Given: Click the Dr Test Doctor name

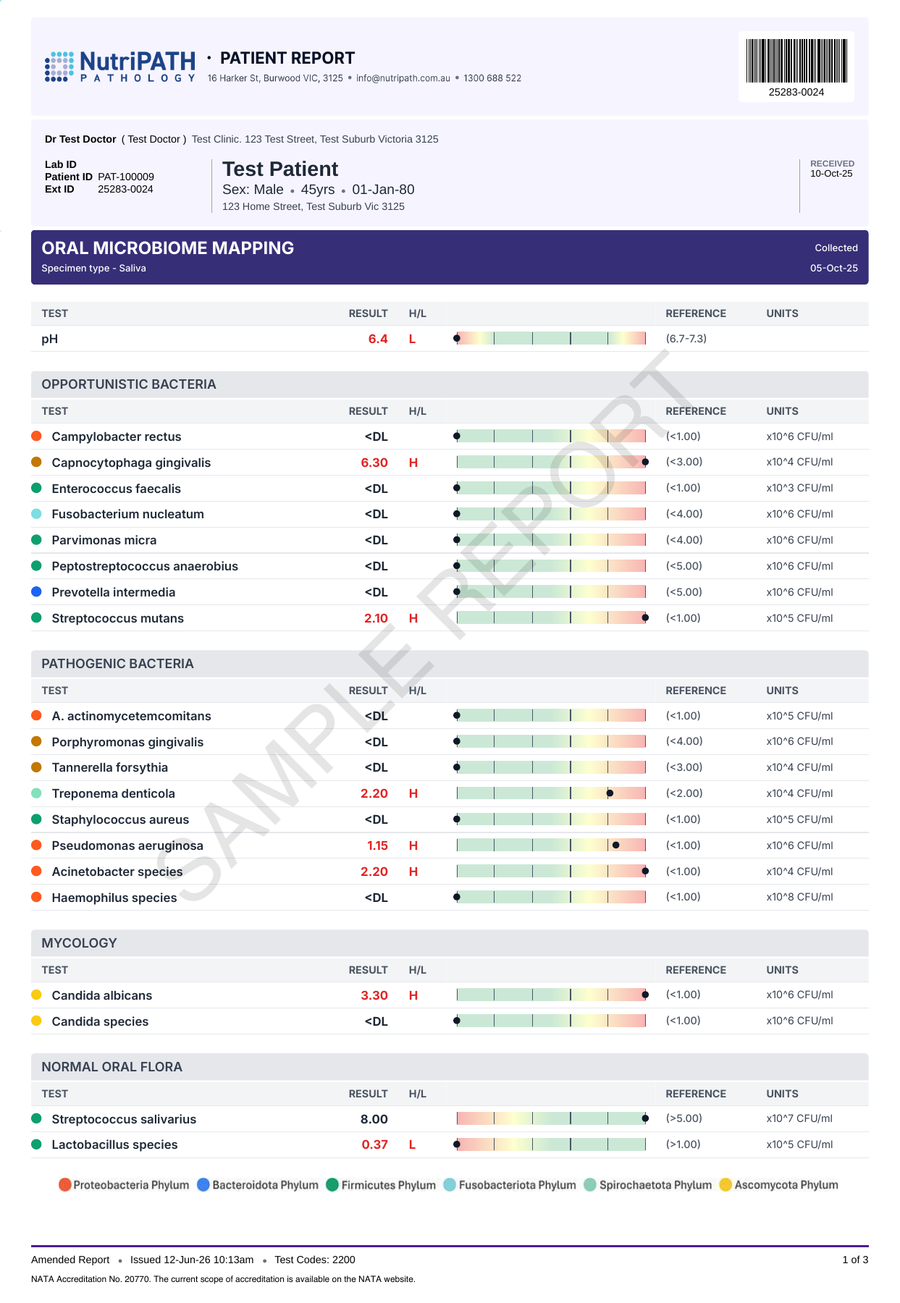Looking at the screenshot, I should (x=80, y=139).
